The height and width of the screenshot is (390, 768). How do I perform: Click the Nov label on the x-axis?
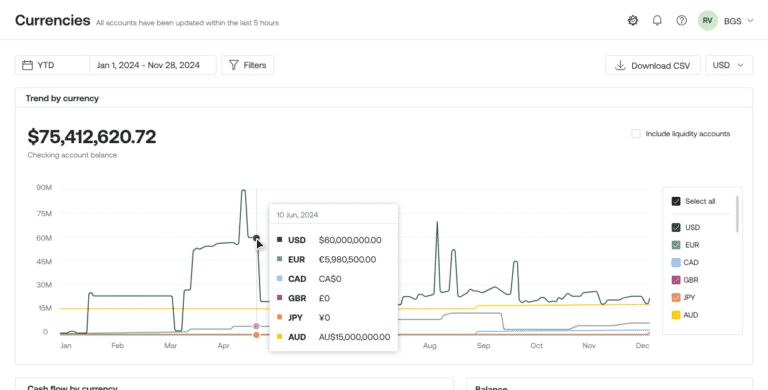[x=589, y=346]
